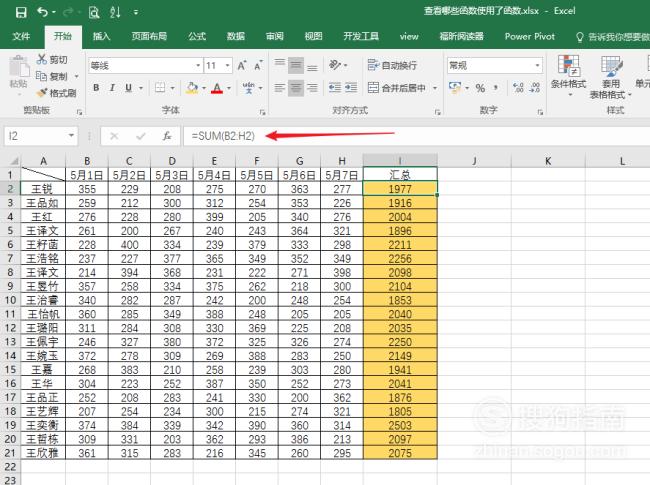The image size is (650, 485).
Task: Click Merge & Center (合并后居中) button
Action: (397, 88)
